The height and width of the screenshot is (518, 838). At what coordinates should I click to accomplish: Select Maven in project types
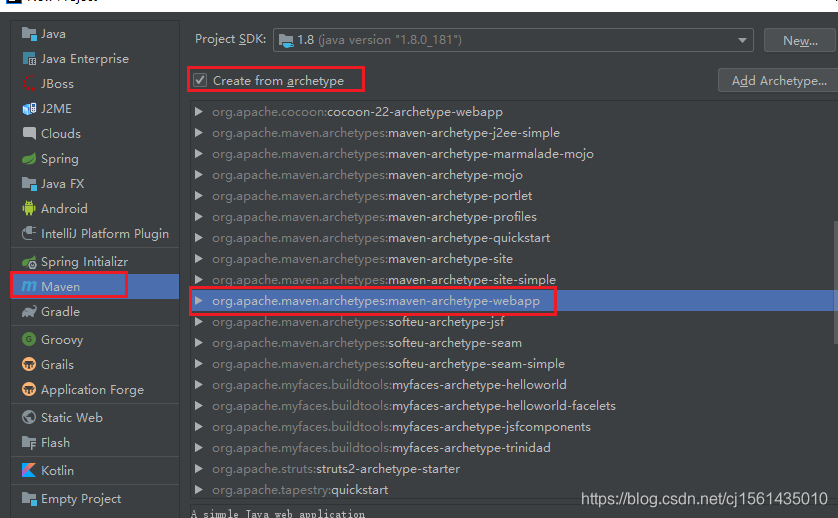point(95,287)
